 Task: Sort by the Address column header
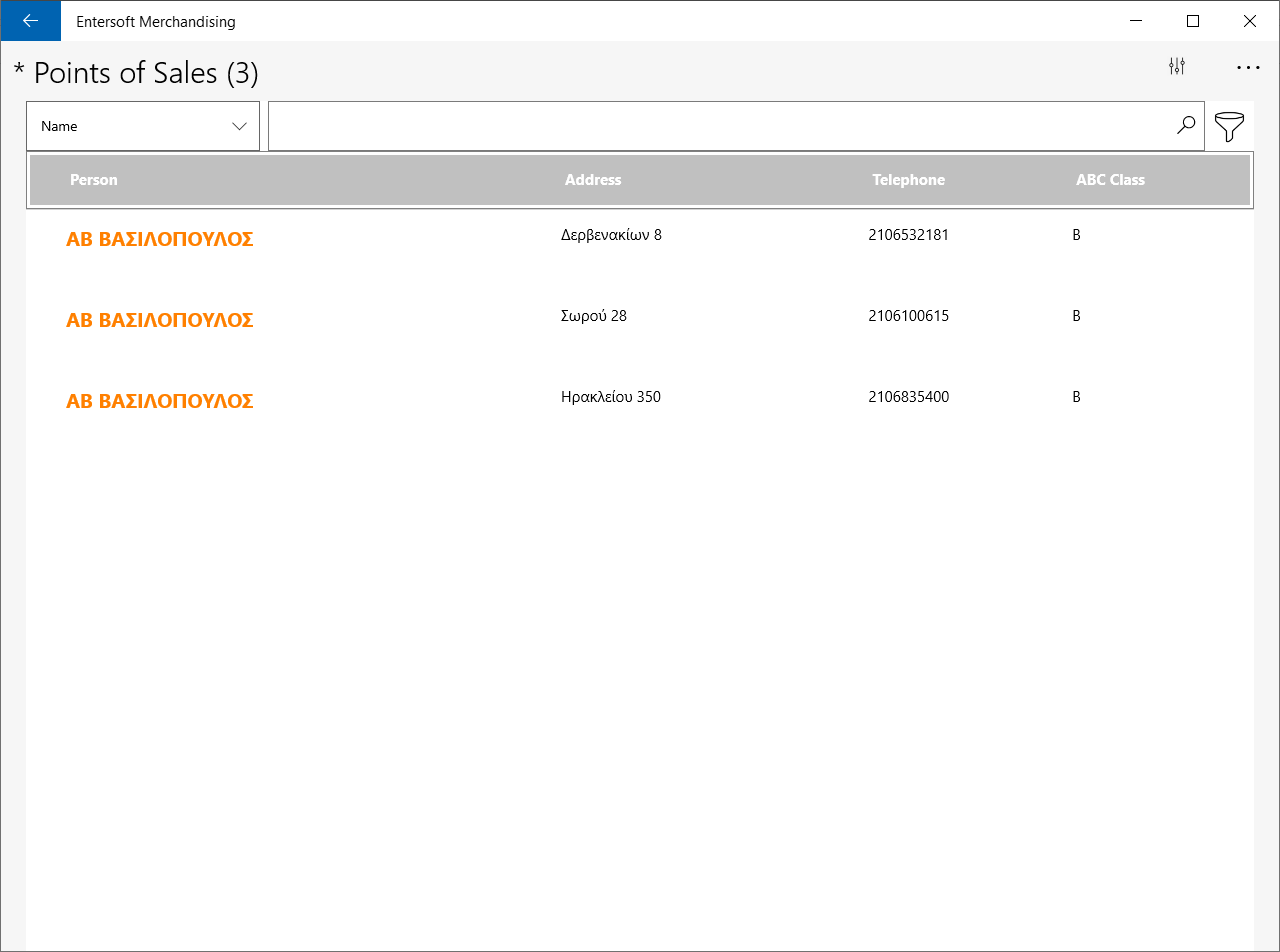(593, 180)
